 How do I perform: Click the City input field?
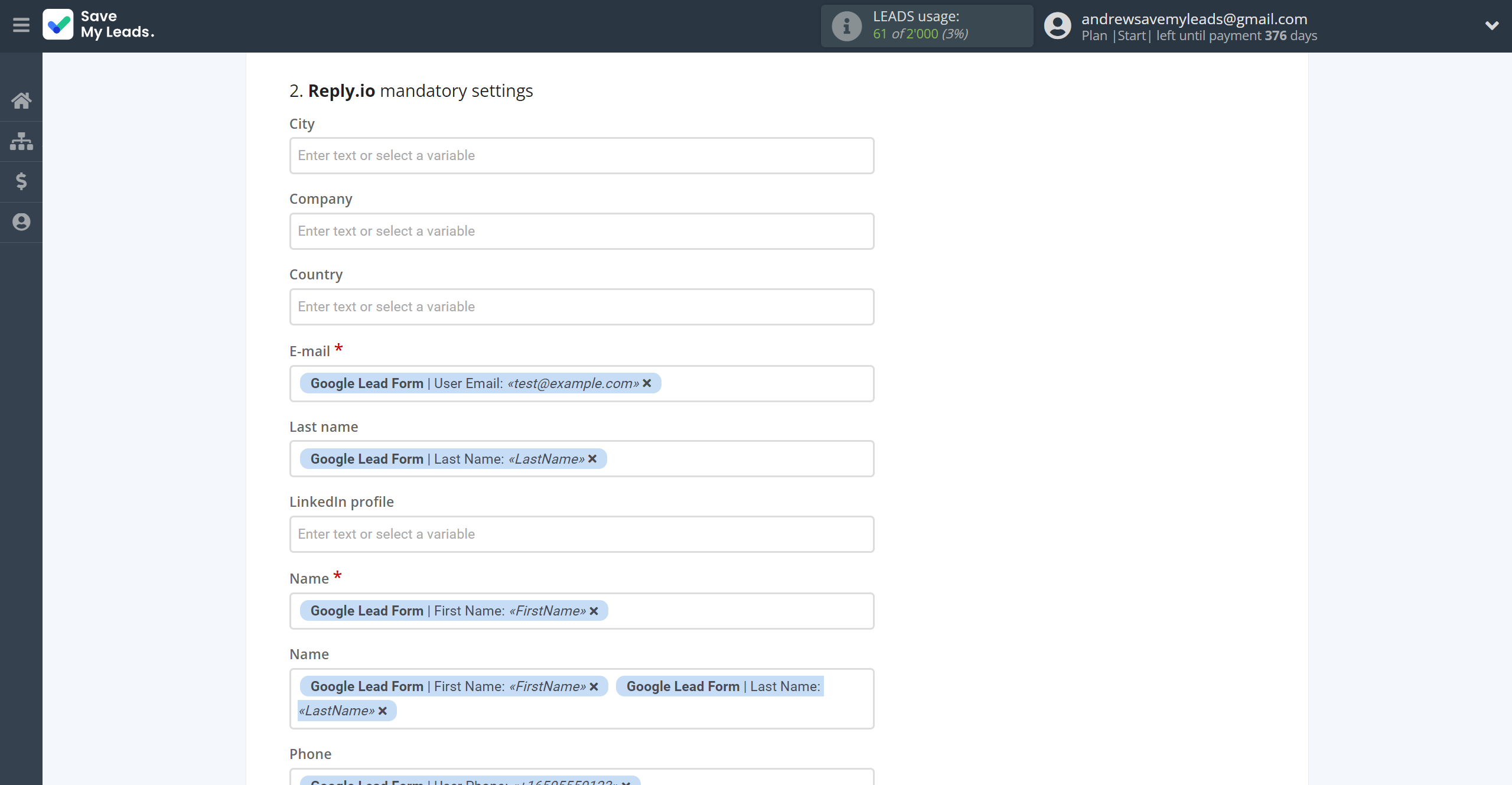click(x=581, y=156)
